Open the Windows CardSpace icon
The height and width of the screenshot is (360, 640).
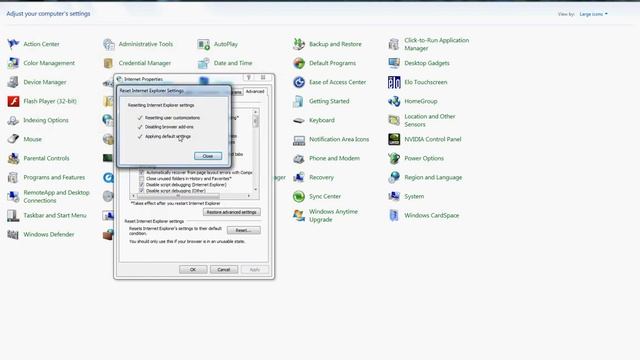point(394,215)
